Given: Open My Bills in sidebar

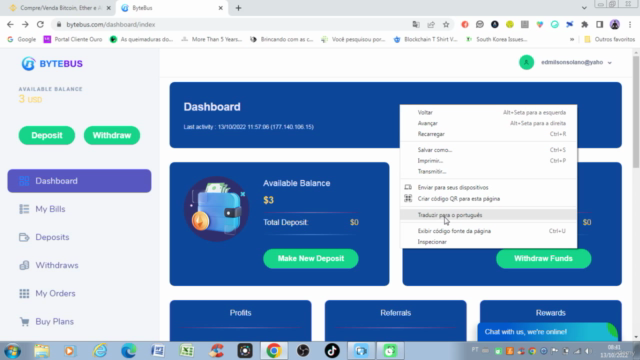Looking at the screenshot, I should [50, 209].
